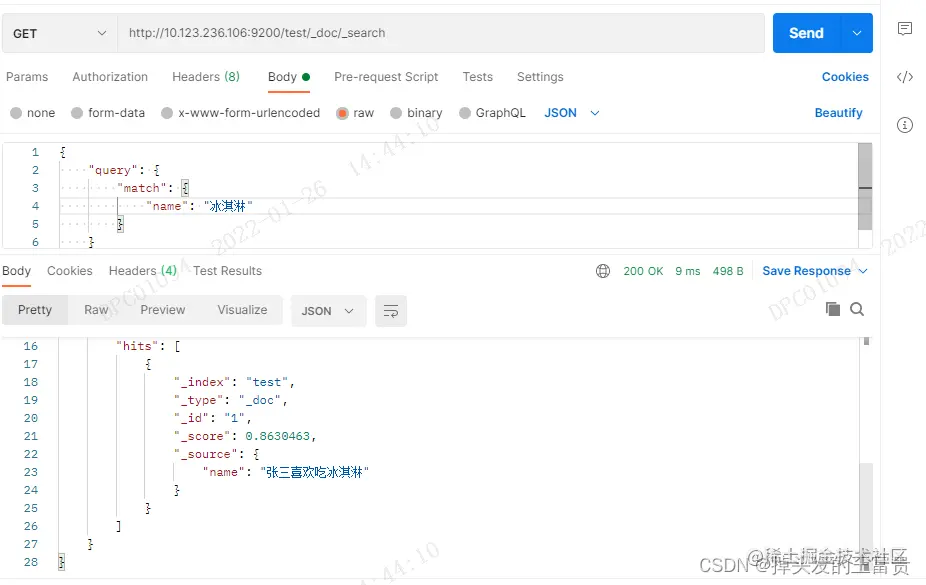Select the raw body type
Screen dimensions: 926x585
pyautogui.click(x=355, y=113)
